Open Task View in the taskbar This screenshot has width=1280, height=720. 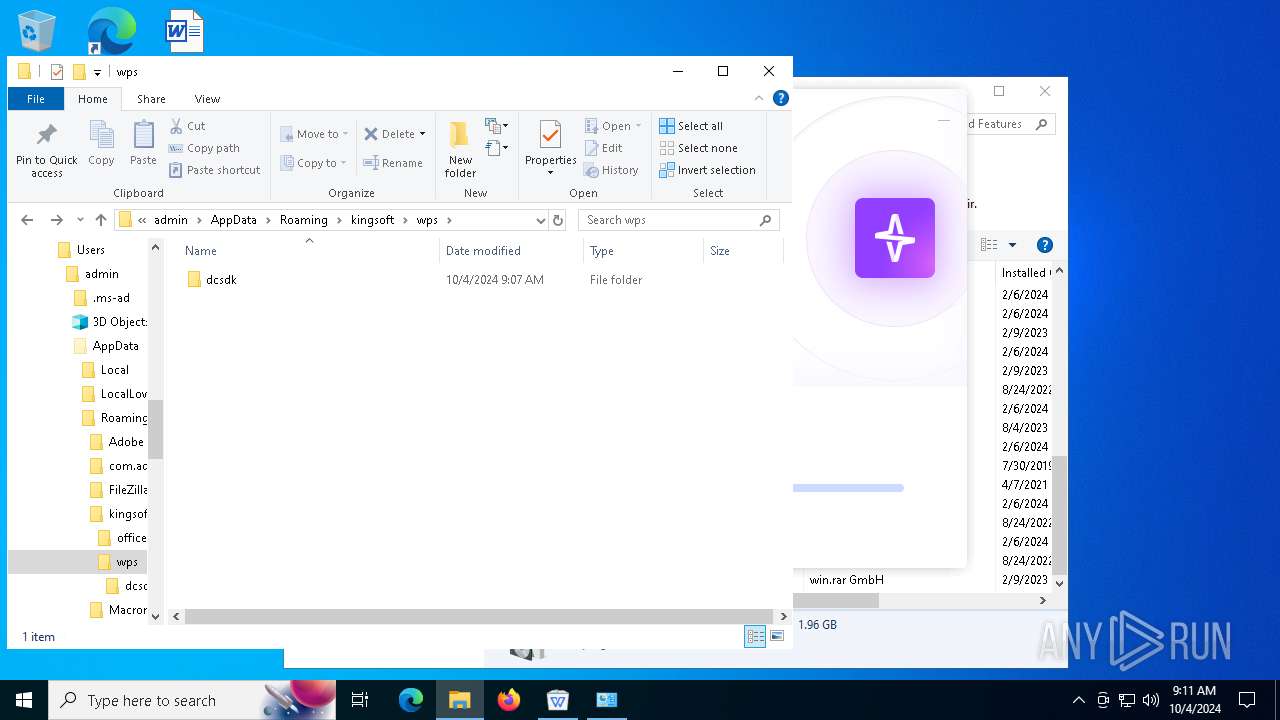pyautogui.click(x=361, y=700)
